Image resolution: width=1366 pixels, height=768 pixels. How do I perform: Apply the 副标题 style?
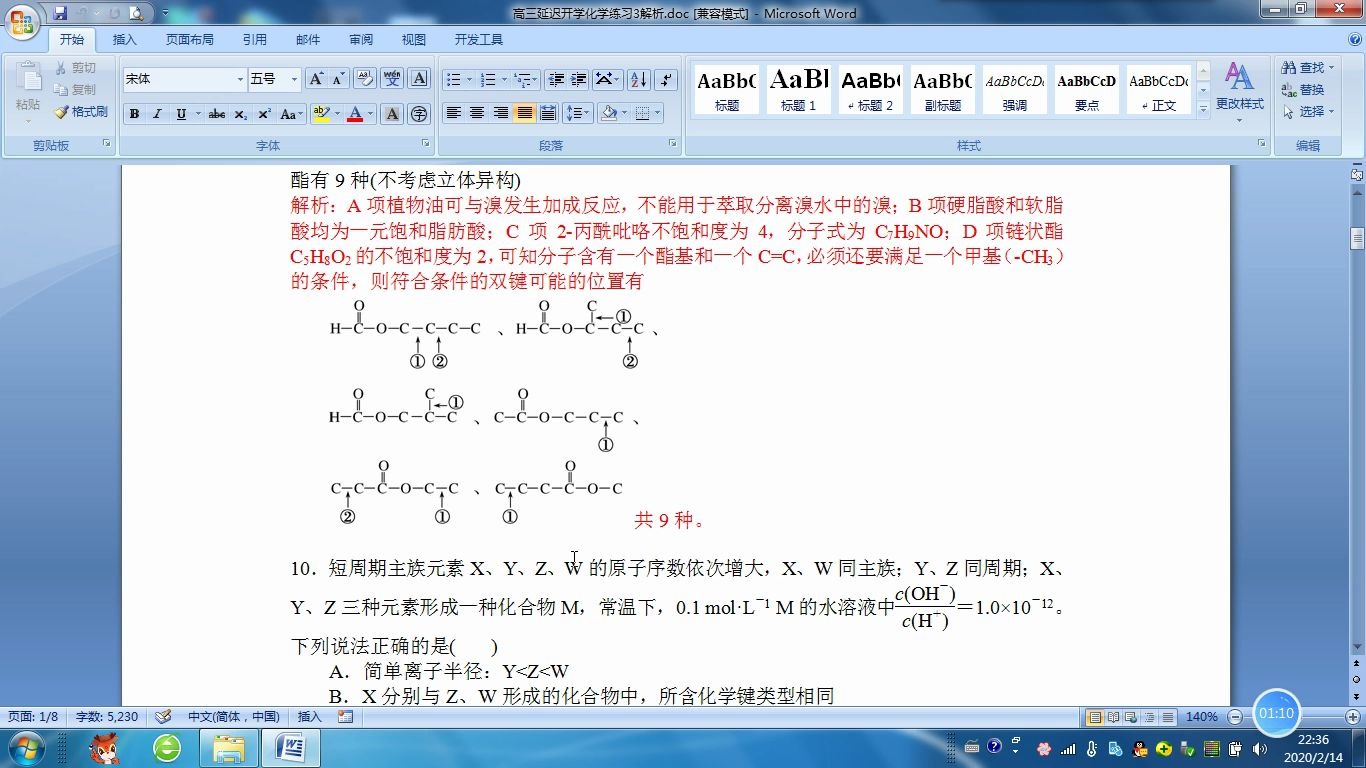tap(943, 90)
